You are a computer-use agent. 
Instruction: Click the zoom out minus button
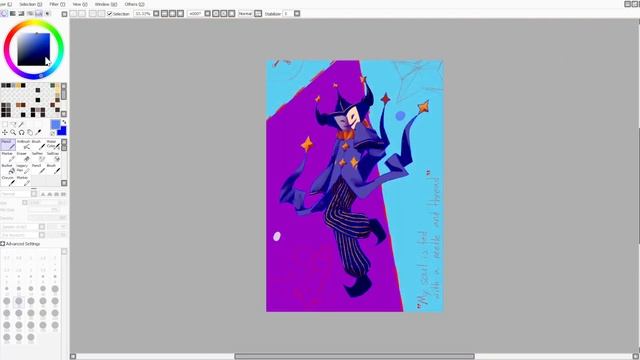[x=164, y=13]
